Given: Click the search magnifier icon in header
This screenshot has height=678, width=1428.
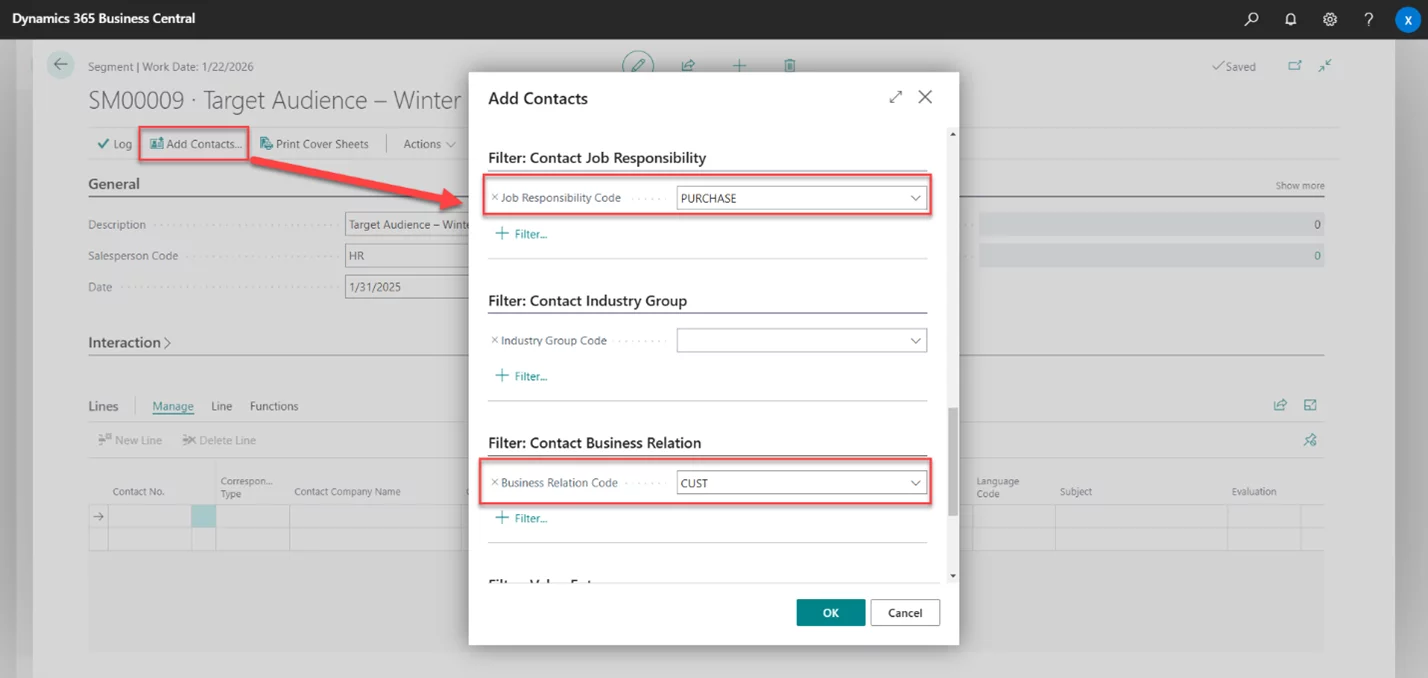Looking at the screenshot, I should point(1251,19).
